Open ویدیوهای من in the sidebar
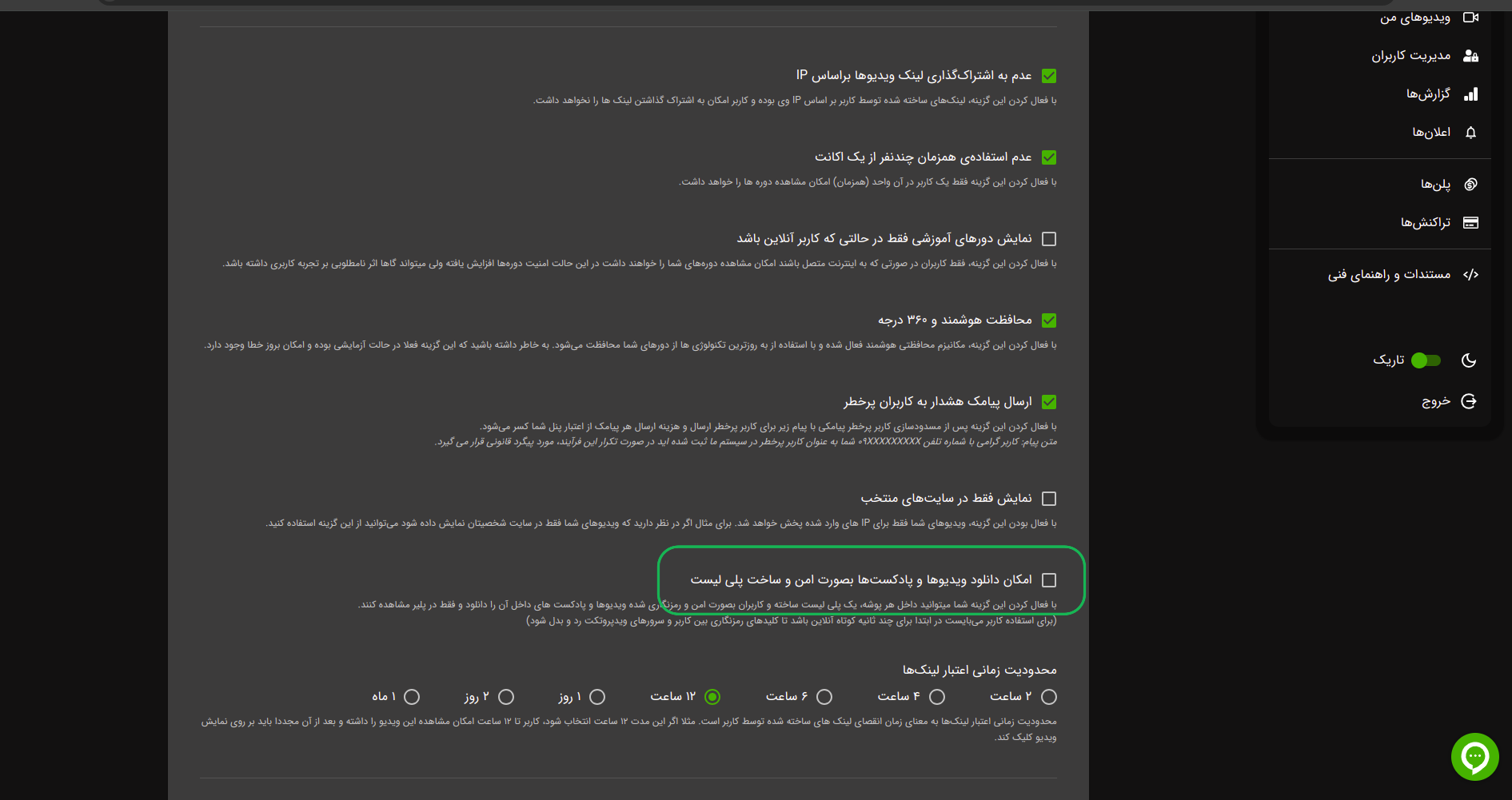The image size is (1512, 800). point(1414,18)
